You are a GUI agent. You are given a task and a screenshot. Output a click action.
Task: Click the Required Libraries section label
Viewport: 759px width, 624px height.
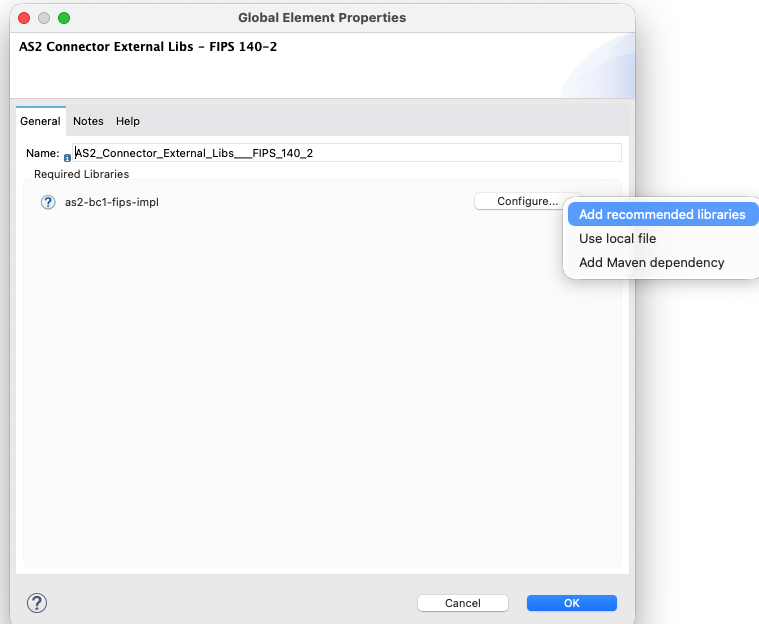pos(81,174)
